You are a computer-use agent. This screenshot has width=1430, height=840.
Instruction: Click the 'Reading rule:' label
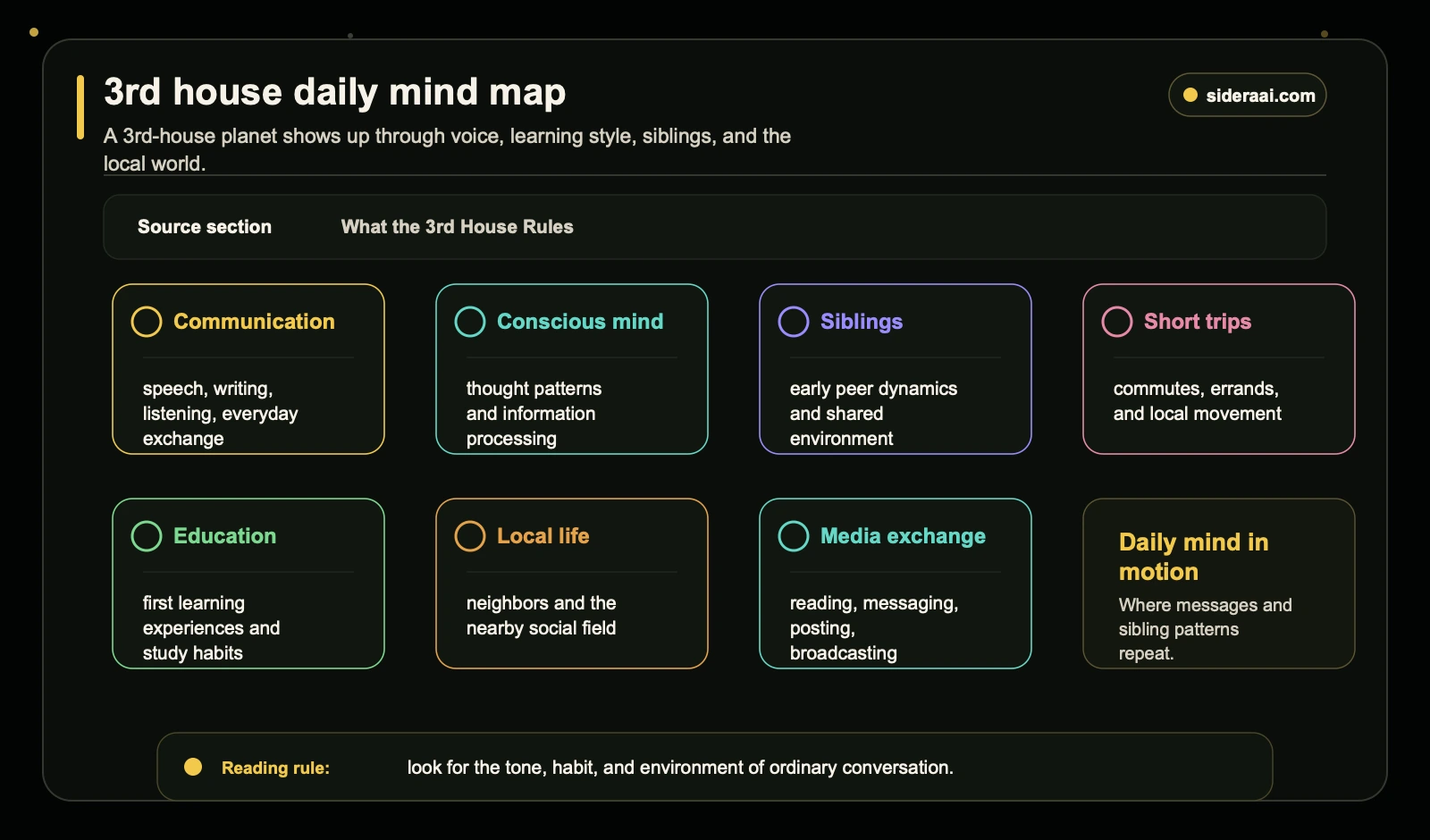pyautogui.click(x=275, y=768)
